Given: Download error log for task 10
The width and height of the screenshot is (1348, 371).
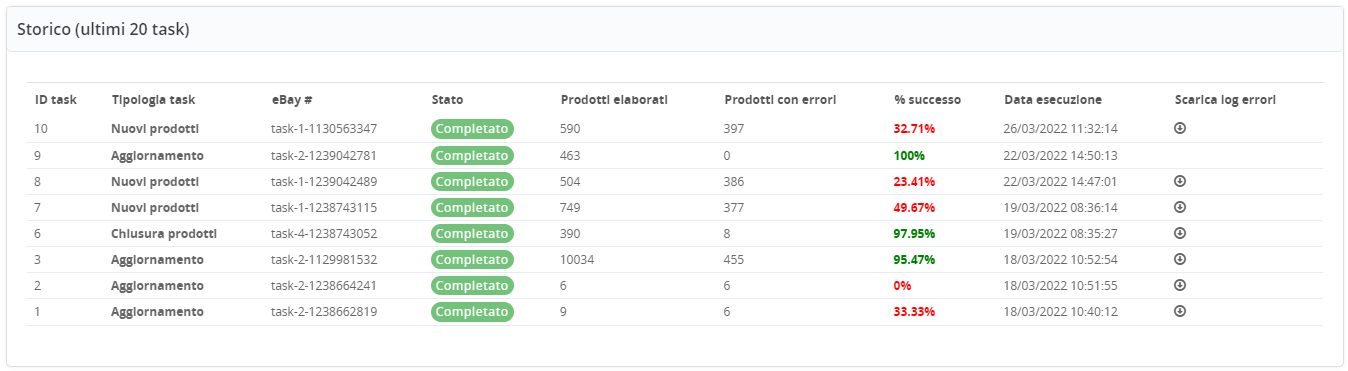Looking at the screenshot, I should coord(1180,128).
